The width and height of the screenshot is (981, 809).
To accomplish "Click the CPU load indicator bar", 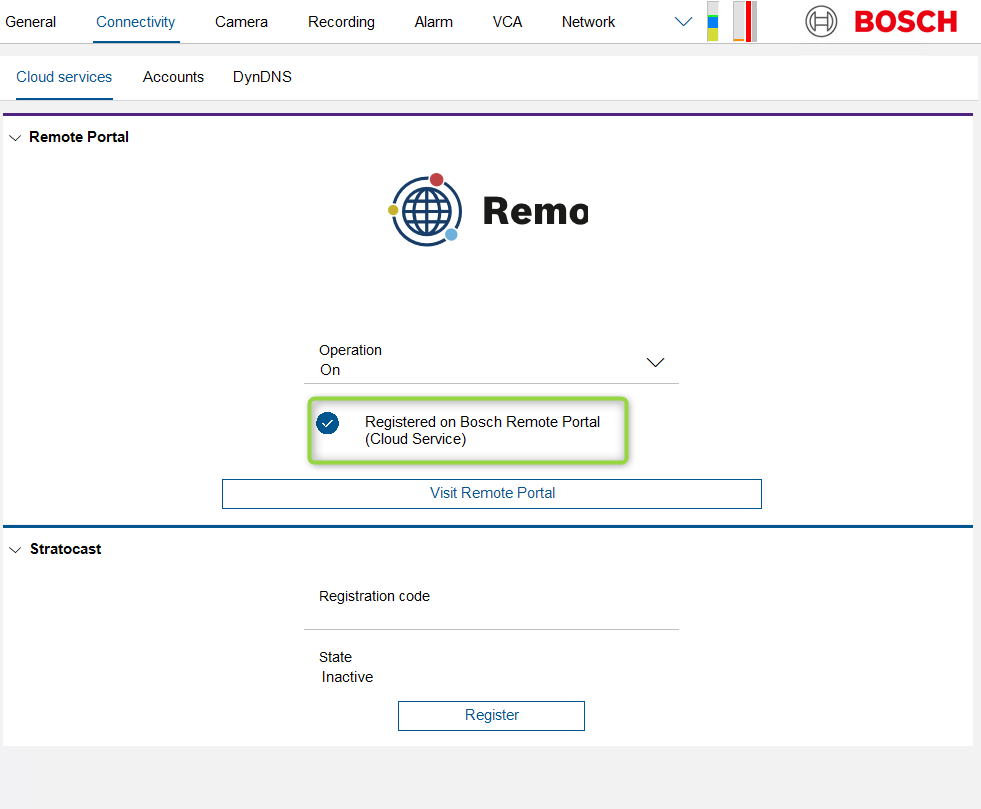I will (712, 22).
